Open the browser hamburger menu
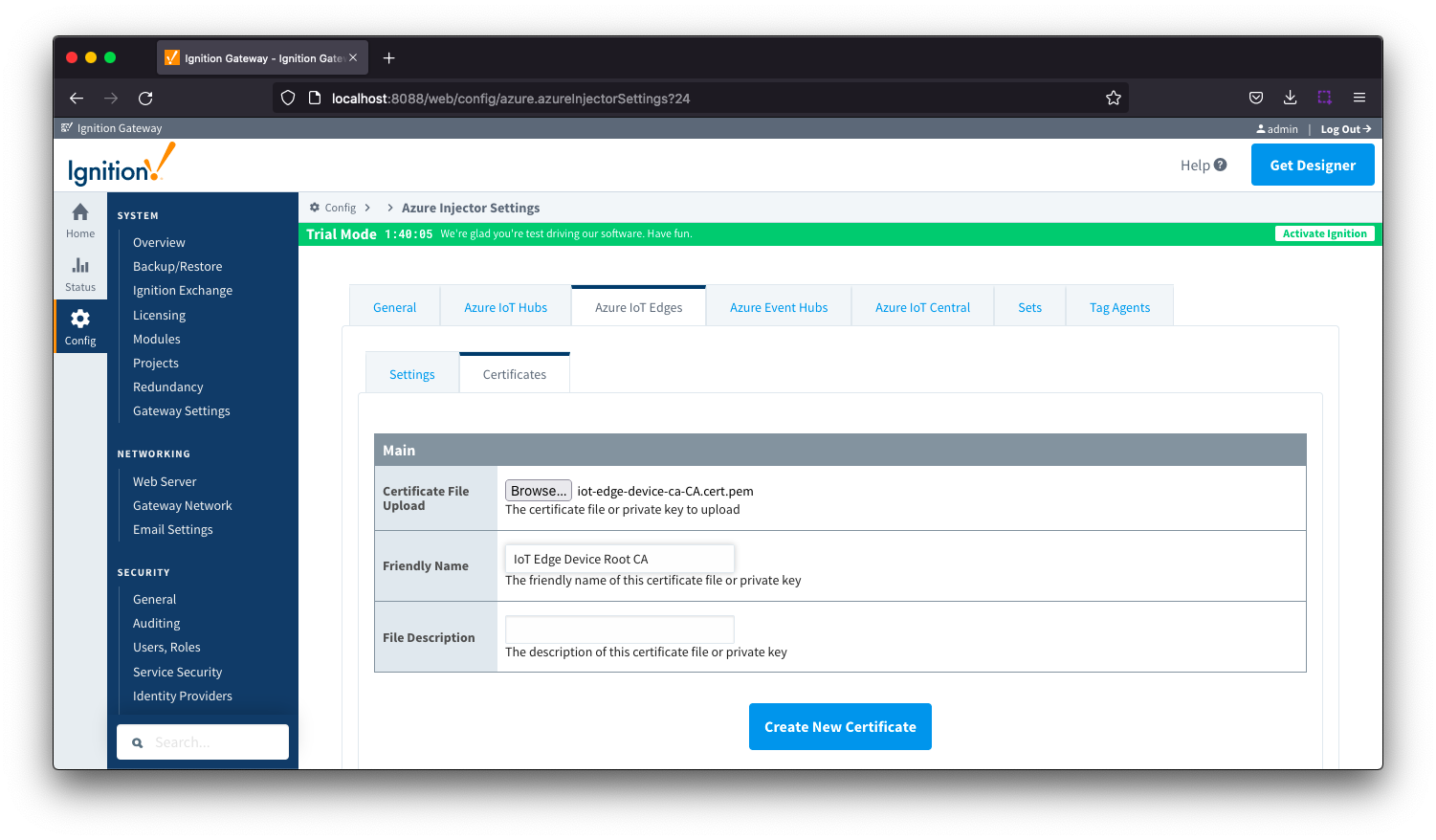 tap(1359, 98)
